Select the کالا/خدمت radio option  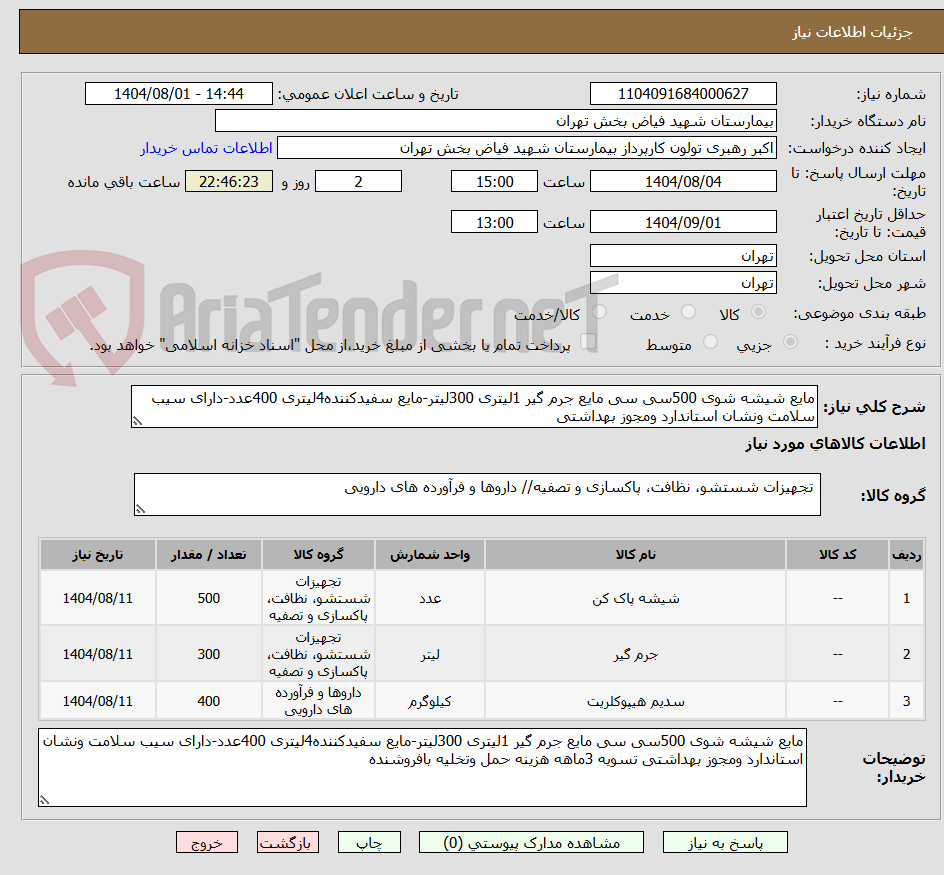pos(599,311)
